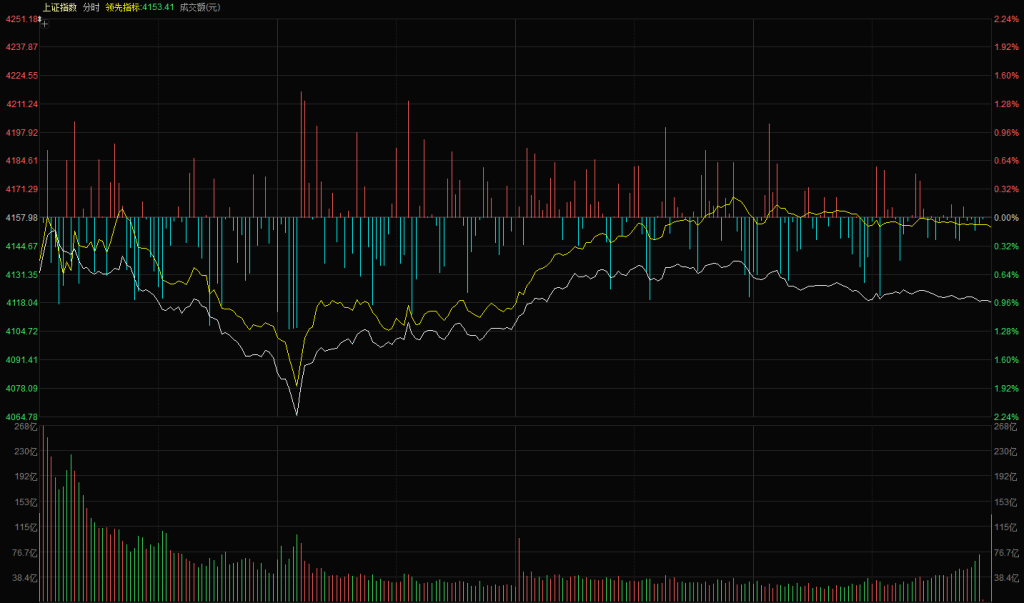Click the 4251.18 top price label
The image size is (1024, 603).
tap(21, 19)
